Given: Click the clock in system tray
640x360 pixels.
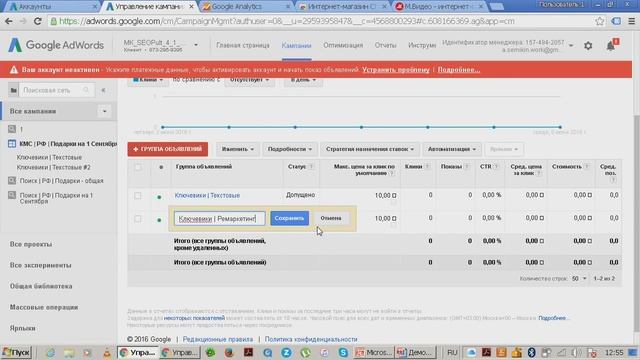Looking at the screenshot, I should pyautogui.click(x=614, y=352).
